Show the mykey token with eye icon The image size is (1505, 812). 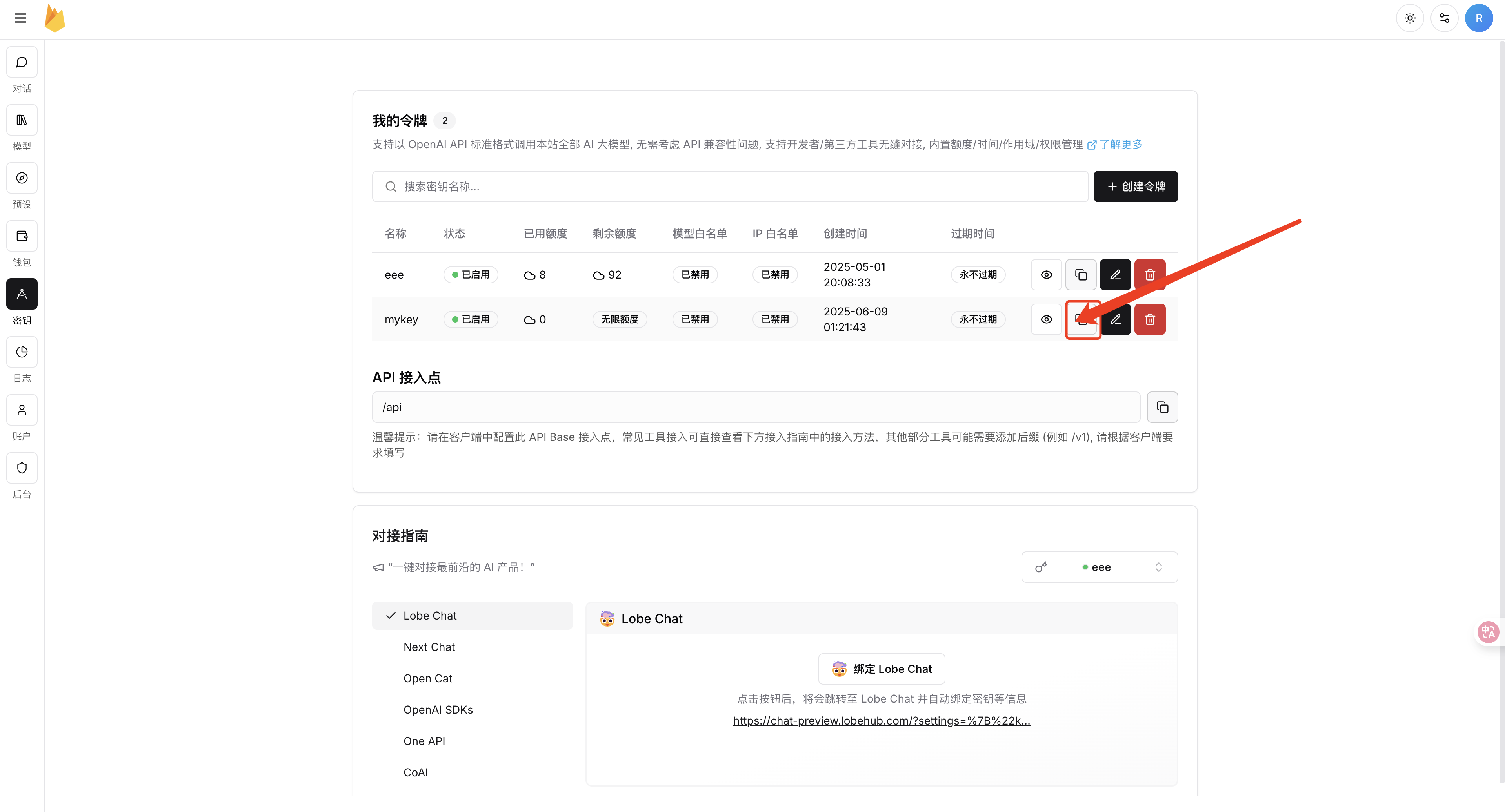[x=1046, y=319]
